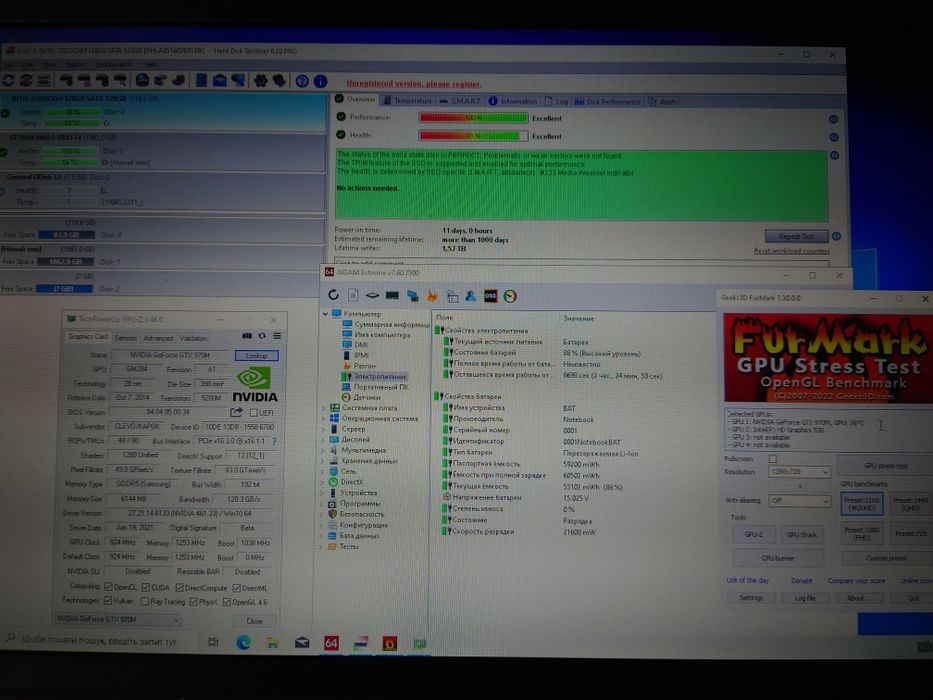Open the Anti-aliasing dropdown in FurMark

(799, 501)
